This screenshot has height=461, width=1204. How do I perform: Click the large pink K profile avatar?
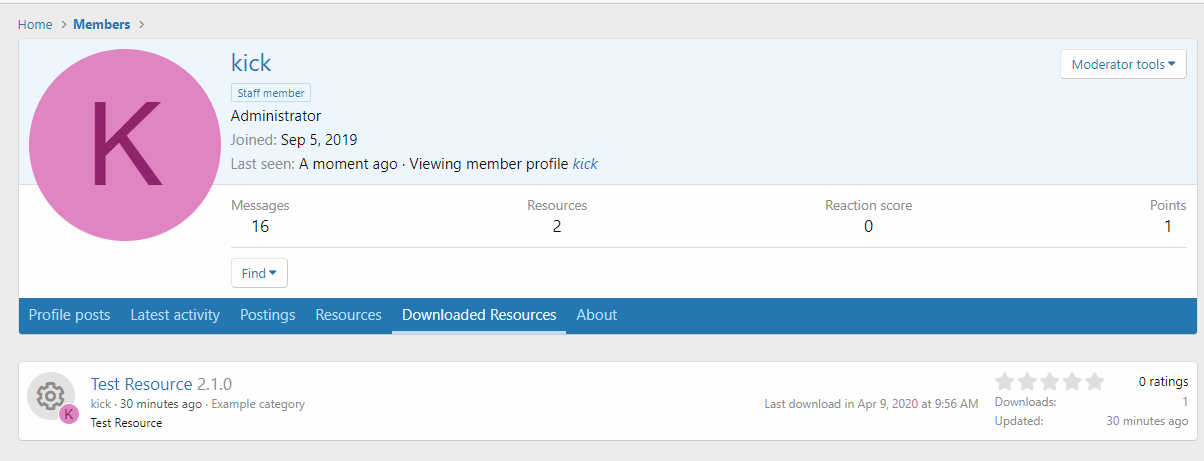(x=124, y=145)
